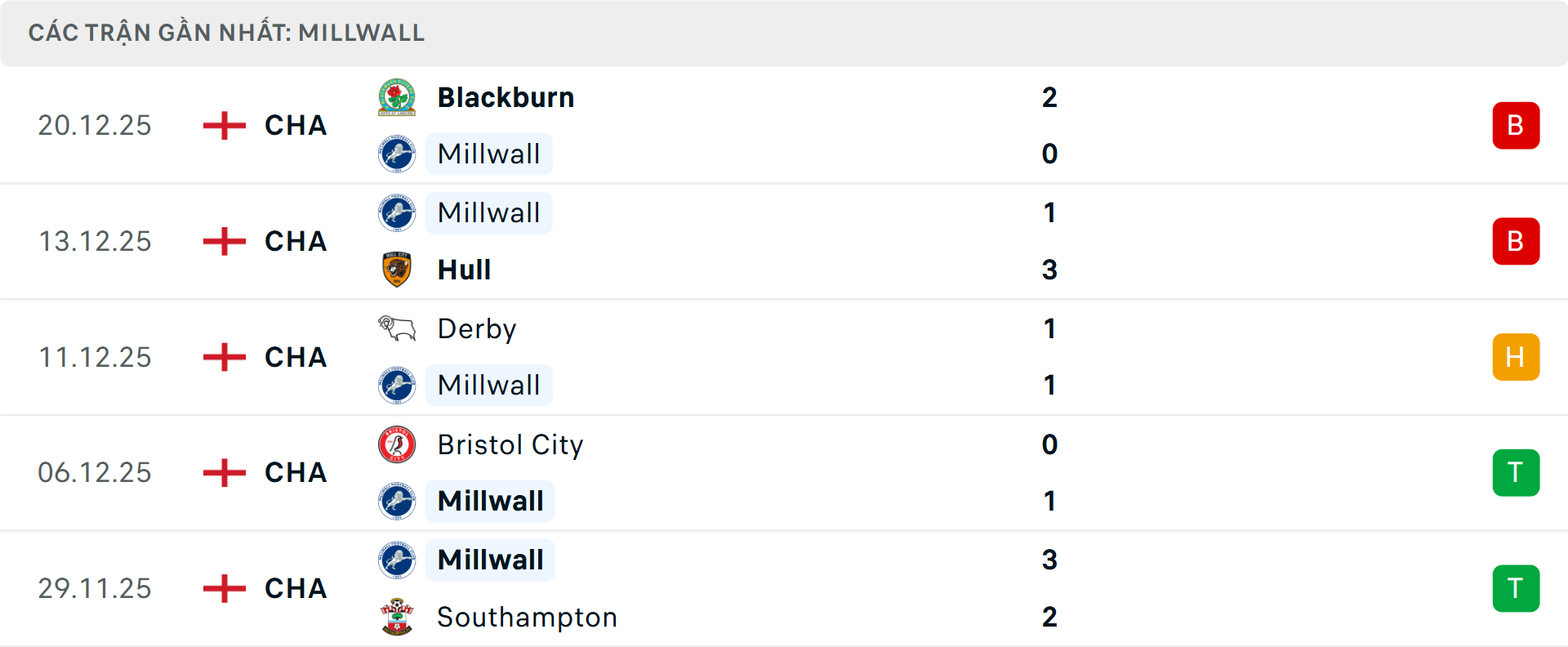Click the Southampton crest
This screenshot has width=1568, height=647.
(396, 618)
